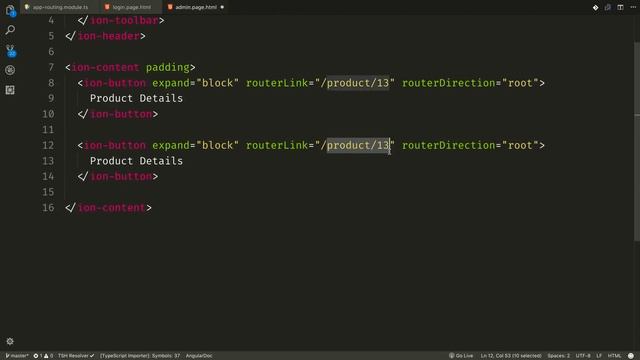The height and width of the screenshot is (360, 640).
Task: Click the closing ion-content tag on line 16
Action: [109, 208]
